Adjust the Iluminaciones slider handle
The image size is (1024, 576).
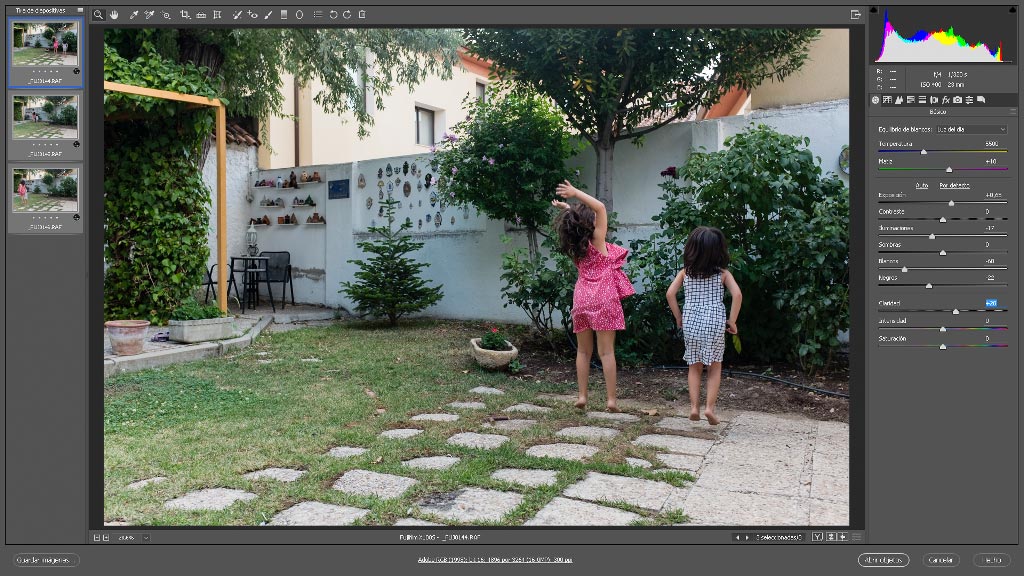932,236
